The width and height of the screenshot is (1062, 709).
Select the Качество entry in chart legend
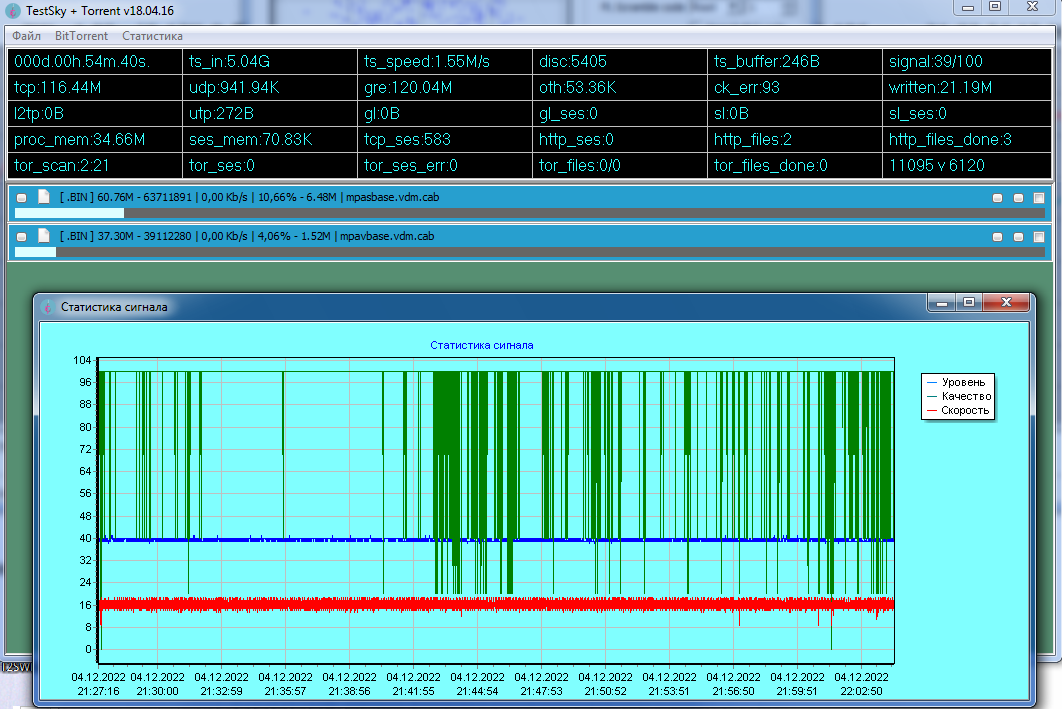(965, 396)
